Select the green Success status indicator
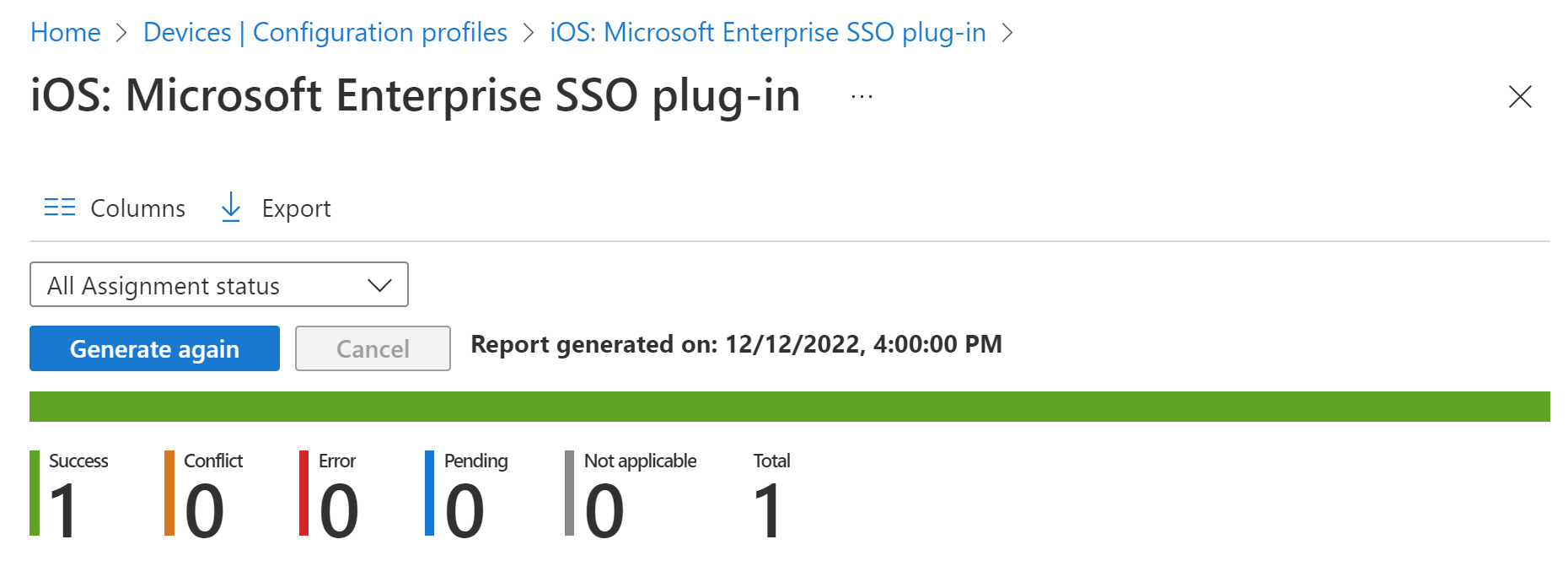Image resolution: width=1568 pixels, height=577 pixels. [35, 493]
